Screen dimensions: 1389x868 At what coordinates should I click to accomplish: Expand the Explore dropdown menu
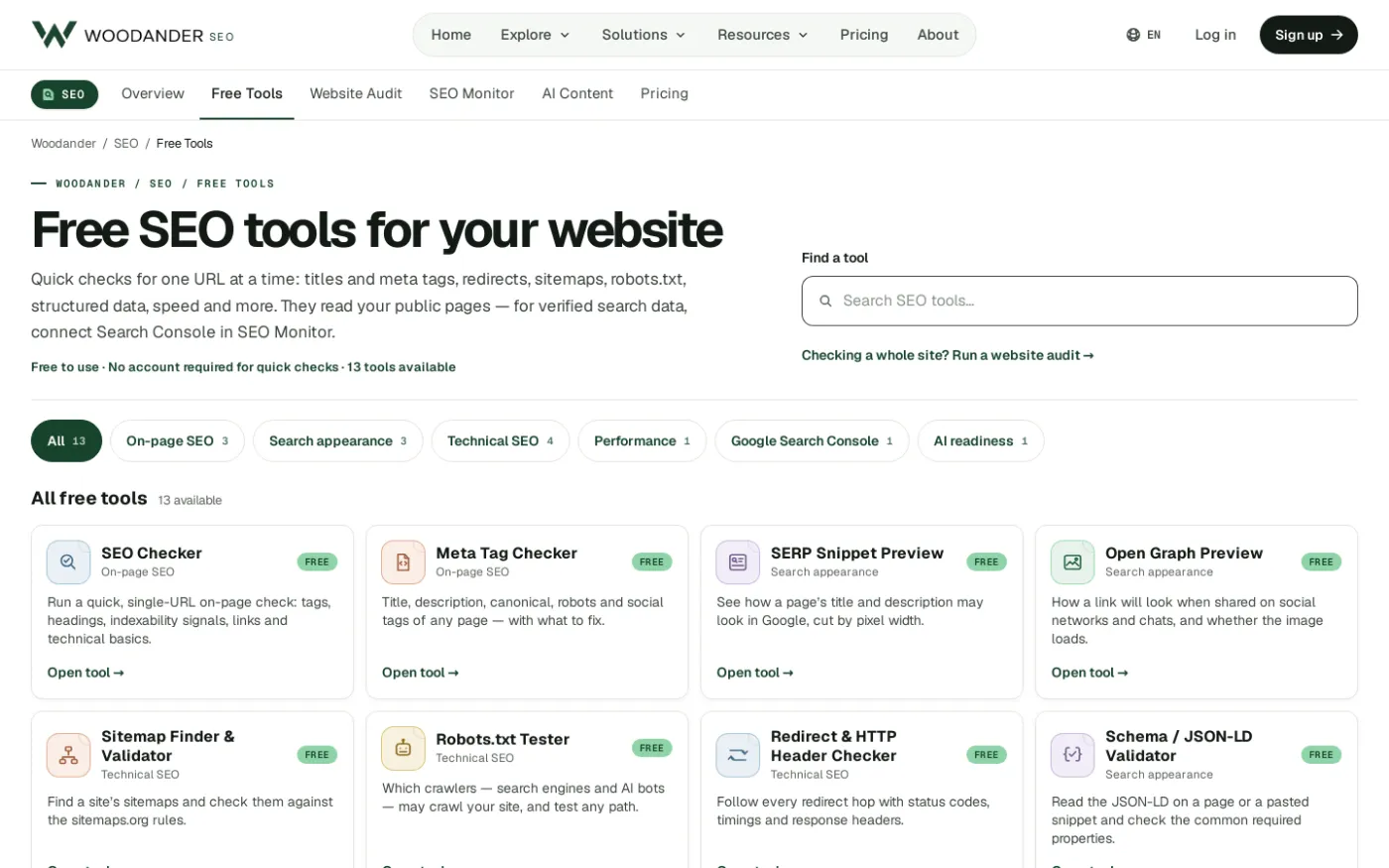click(535, 35)
